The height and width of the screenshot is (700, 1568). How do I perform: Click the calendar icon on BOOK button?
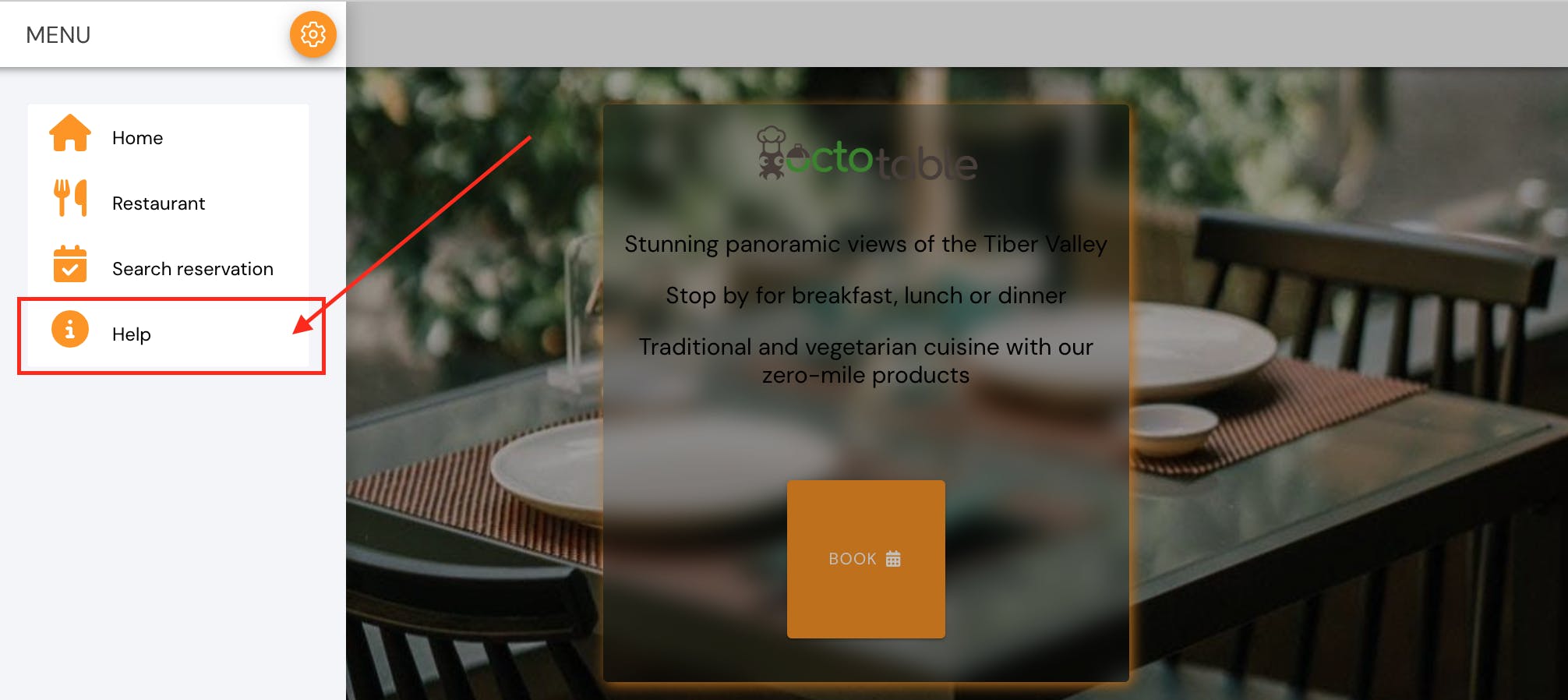pos(893,559)
